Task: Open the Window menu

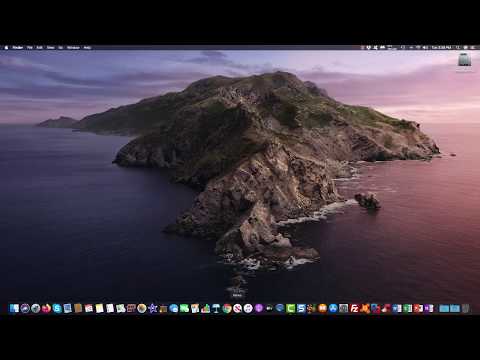Action: 73,48
